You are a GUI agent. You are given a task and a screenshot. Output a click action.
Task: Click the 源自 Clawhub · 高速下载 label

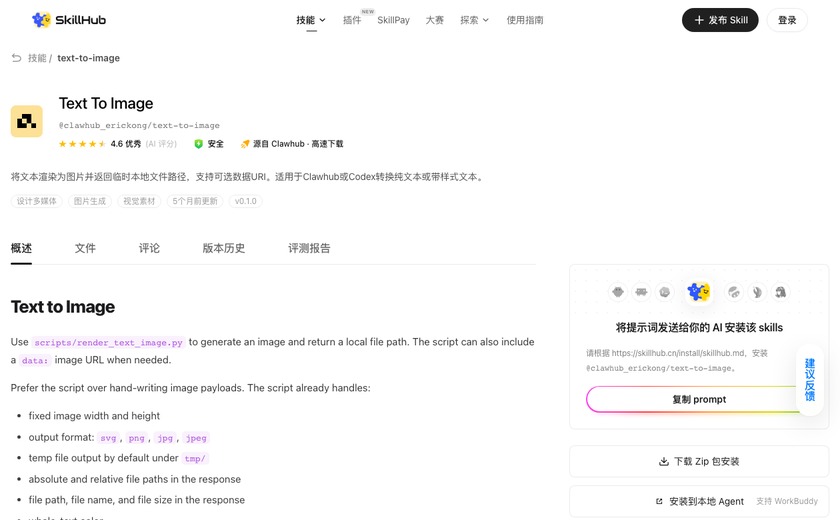pos(298,144)
